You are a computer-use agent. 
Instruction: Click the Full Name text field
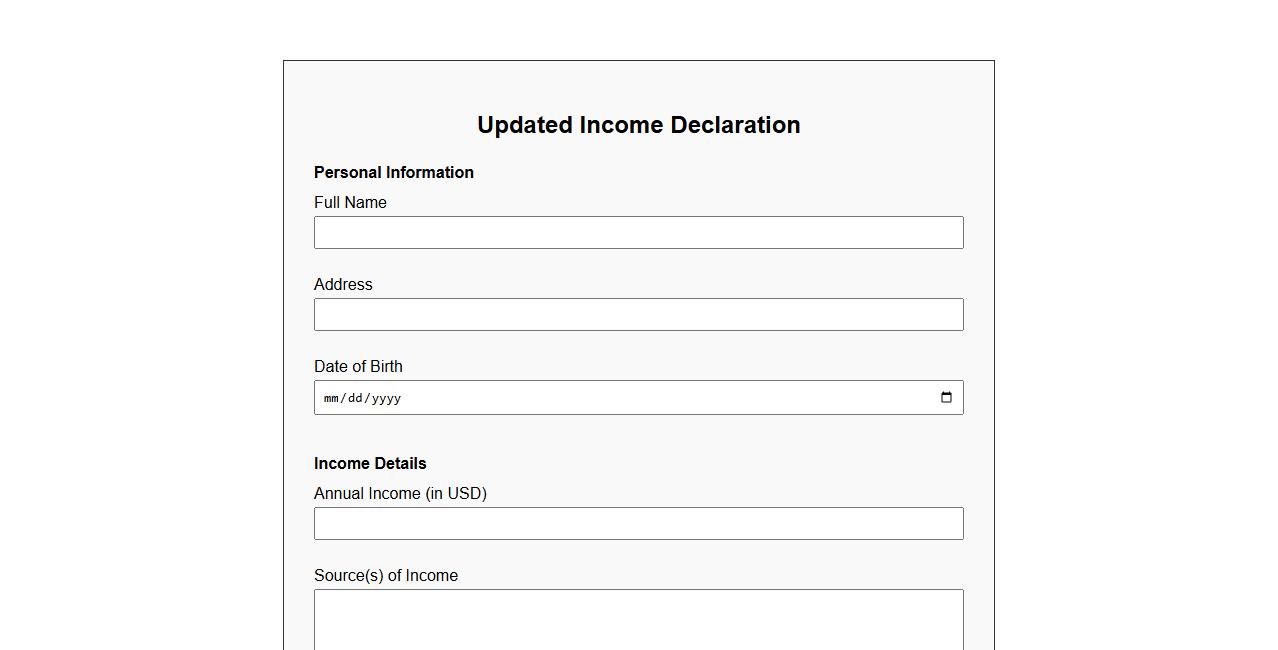638,233
